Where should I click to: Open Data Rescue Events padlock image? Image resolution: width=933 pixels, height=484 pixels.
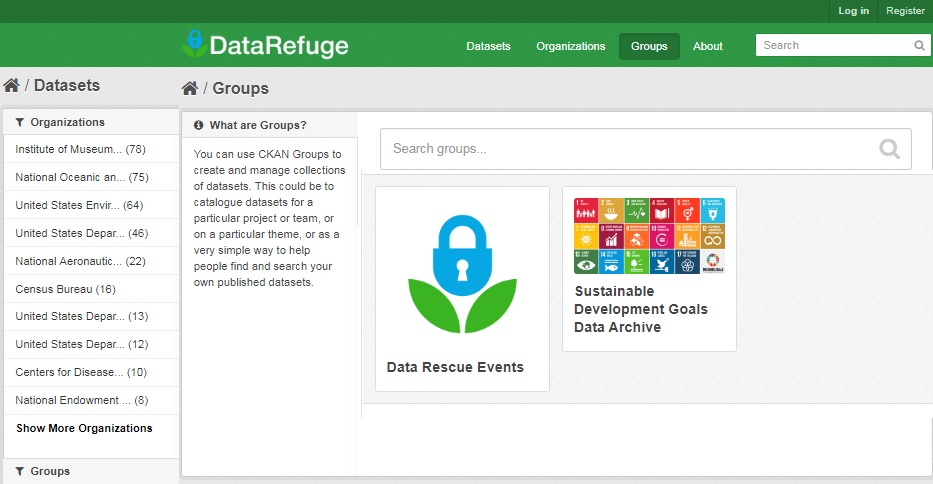tap(462, 274)
